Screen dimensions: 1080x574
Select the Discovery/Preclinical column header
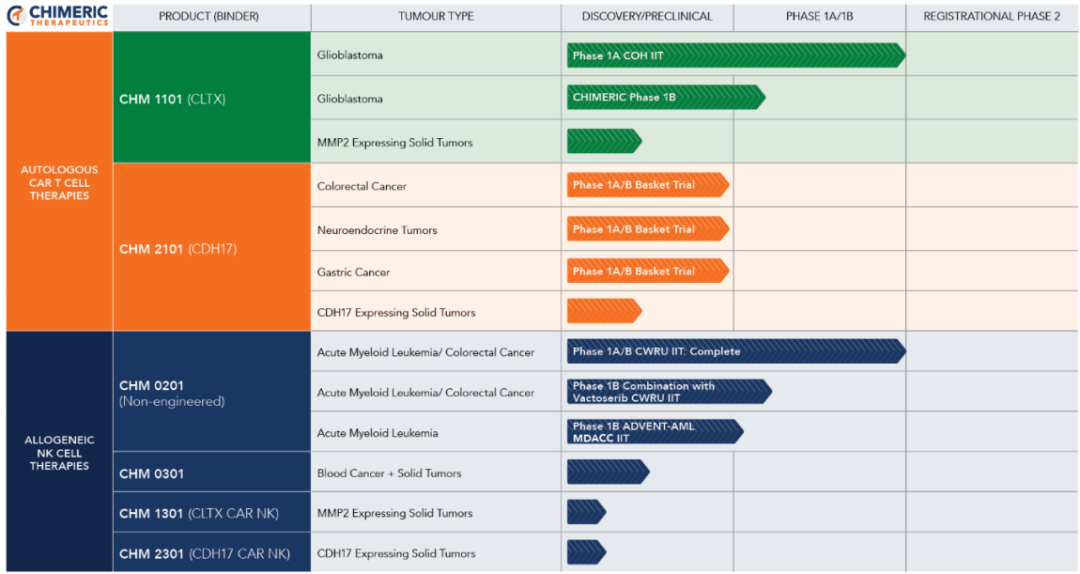(647, 17)
